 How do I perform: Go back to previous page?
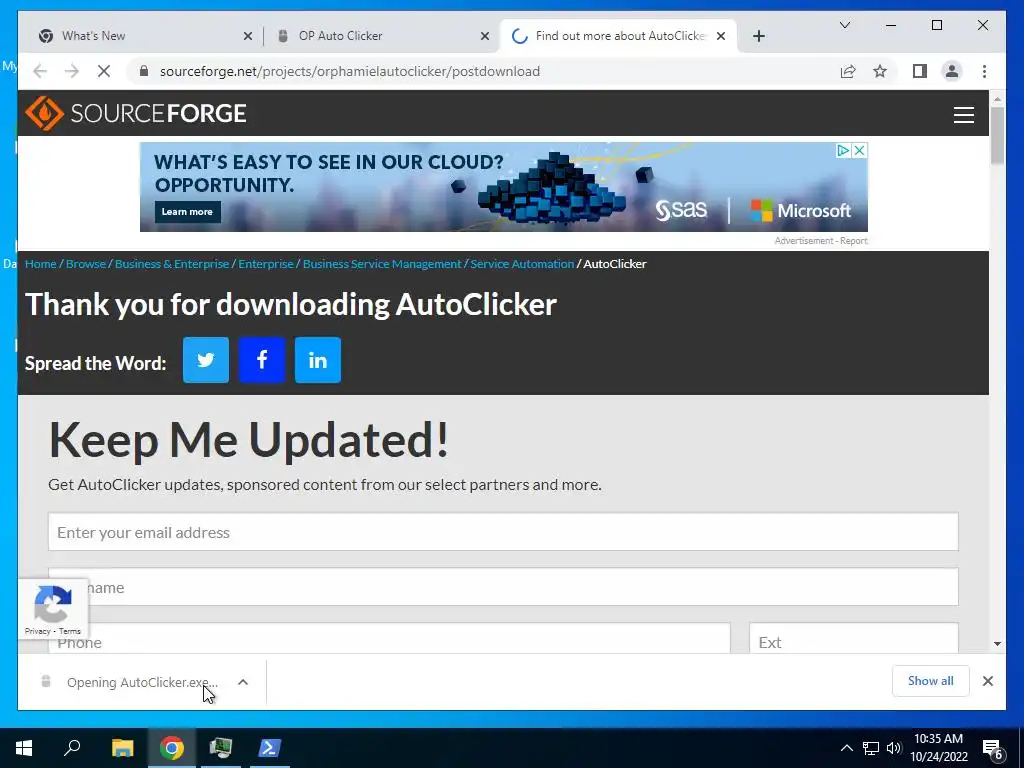[40, 71]
